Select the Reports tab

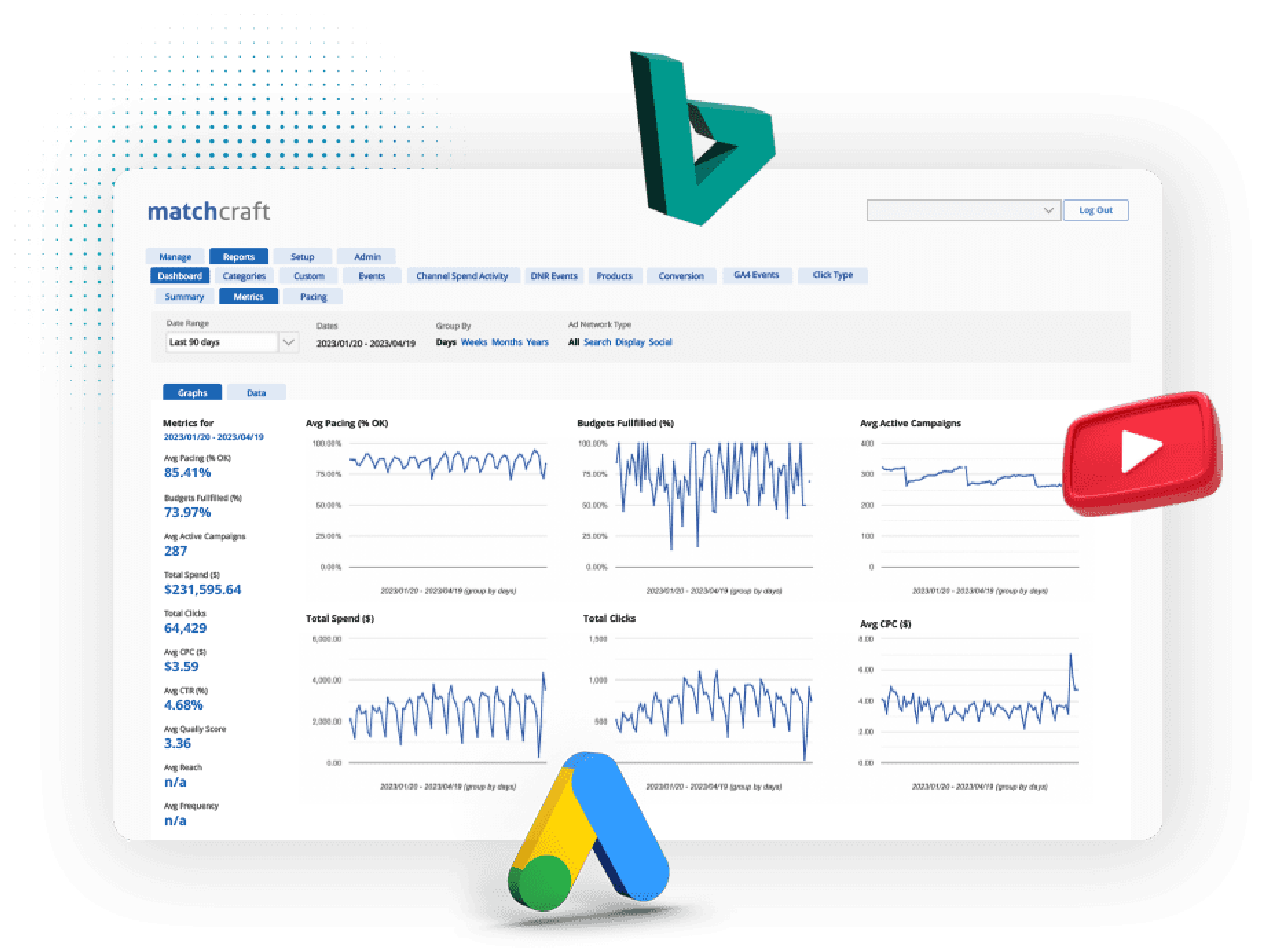[239, 256]
